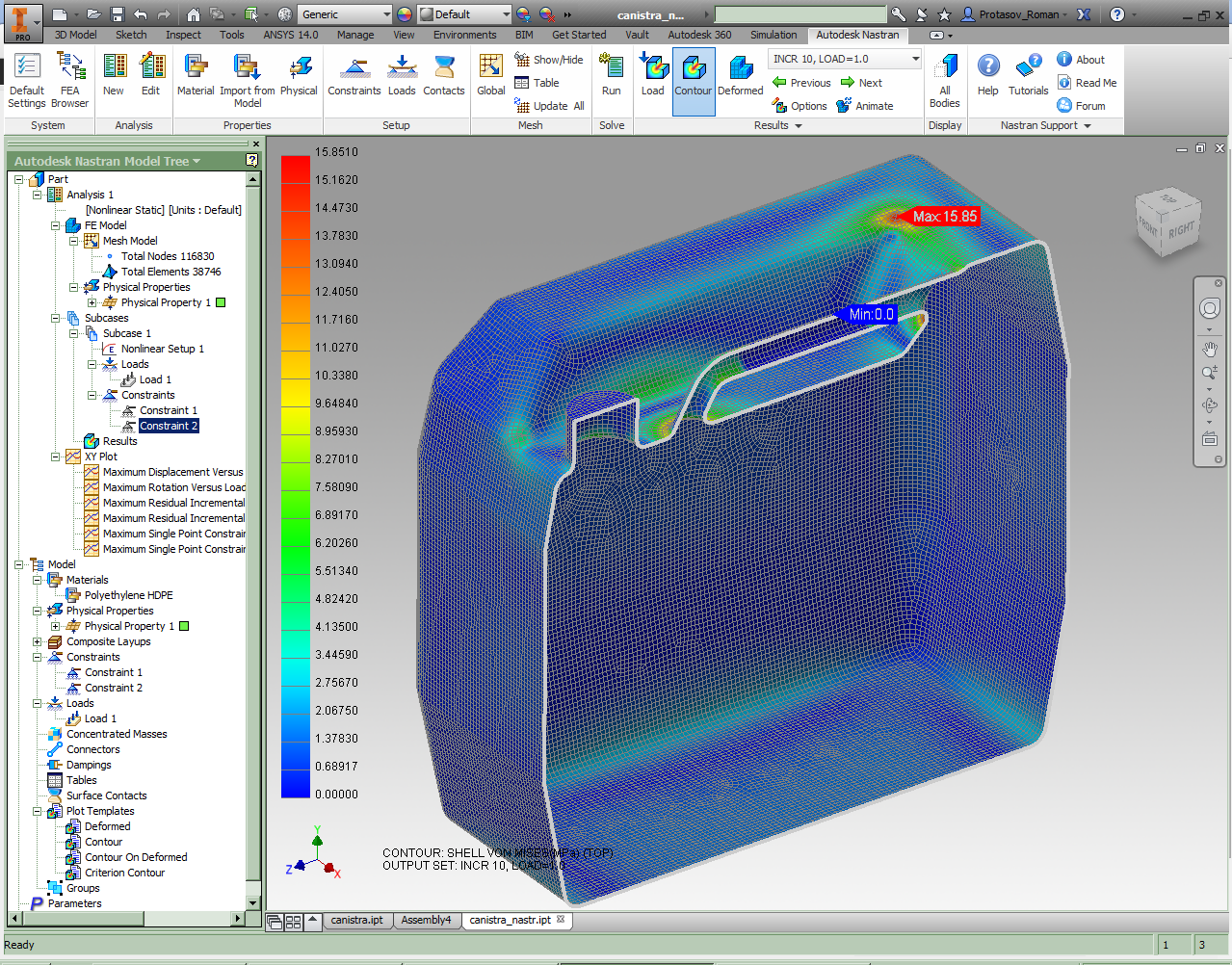Viewport: 1232px width, 965px height.
Task: Run the Nastran solver
Action: coord(612,75)
